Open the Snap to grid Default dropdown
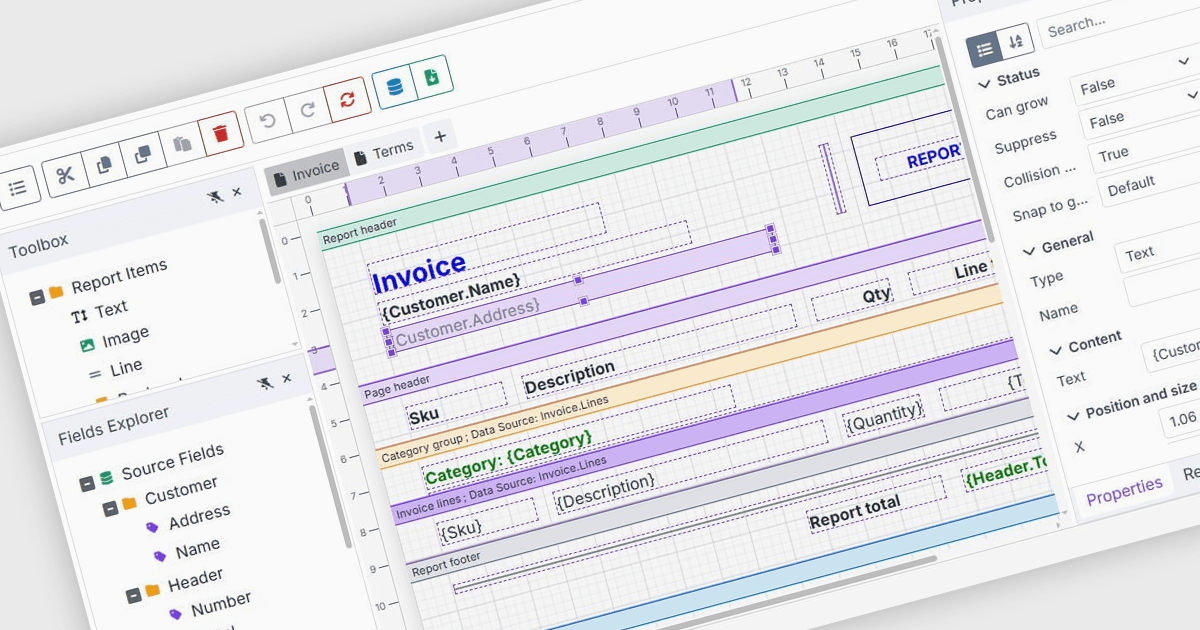Image resolution: width=1200 pixels, height=630 pixels. pos(1150,180)
